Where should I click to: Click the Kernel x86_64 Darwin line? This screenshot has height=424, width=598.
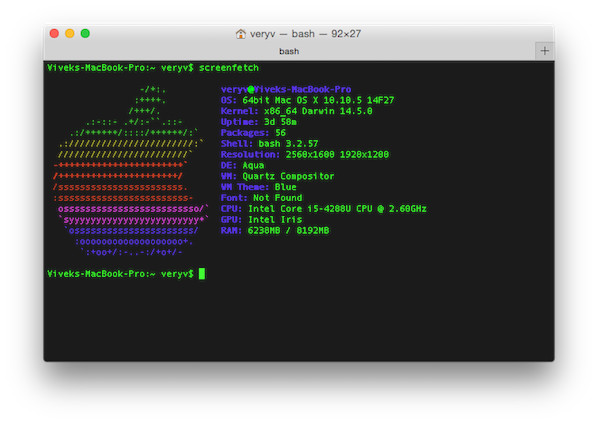(296, 111)
